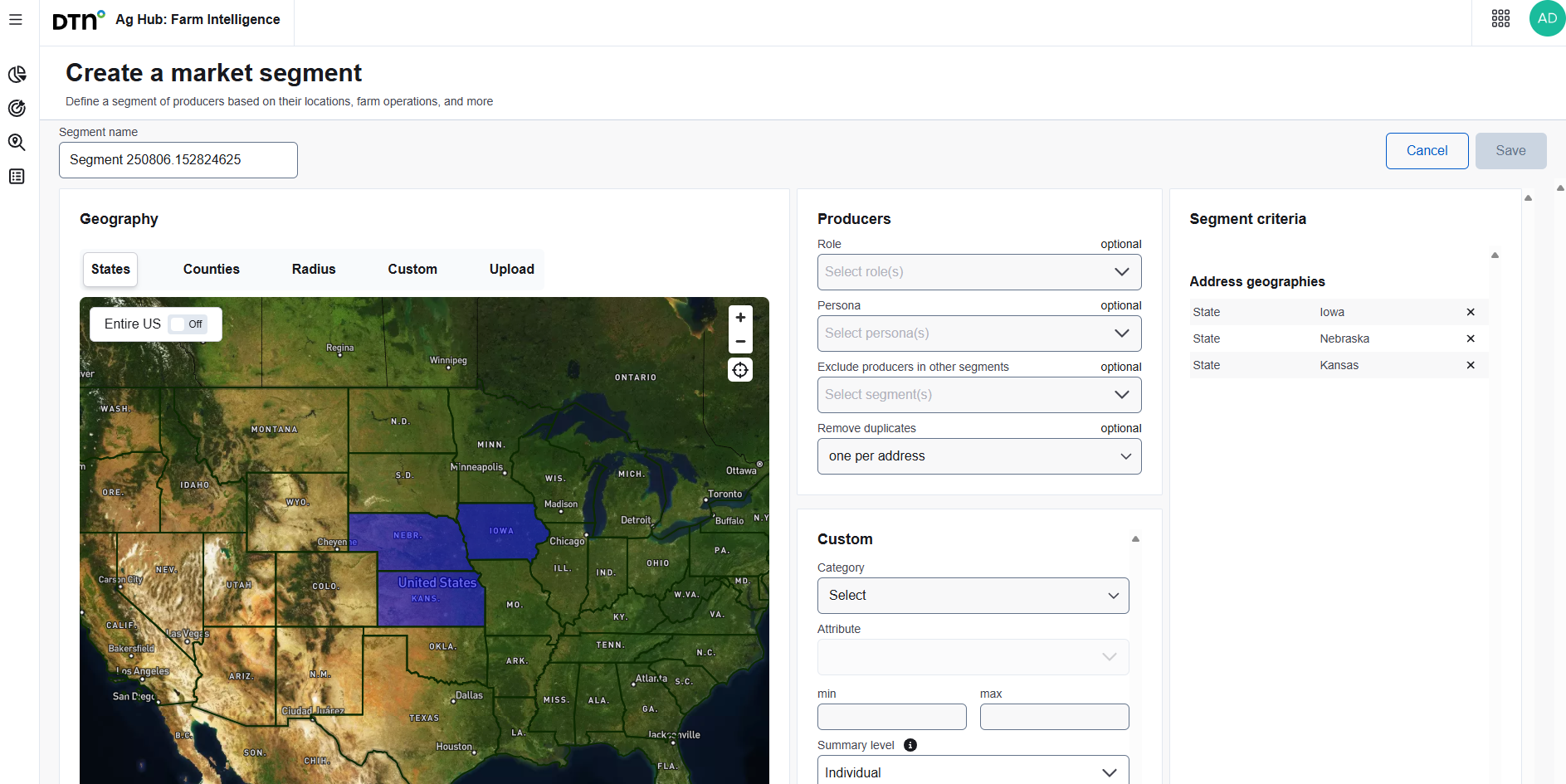The image size is (1566, 784).
Task: Click the target goal sidebar icon
Action: click(x=17, y=109)
